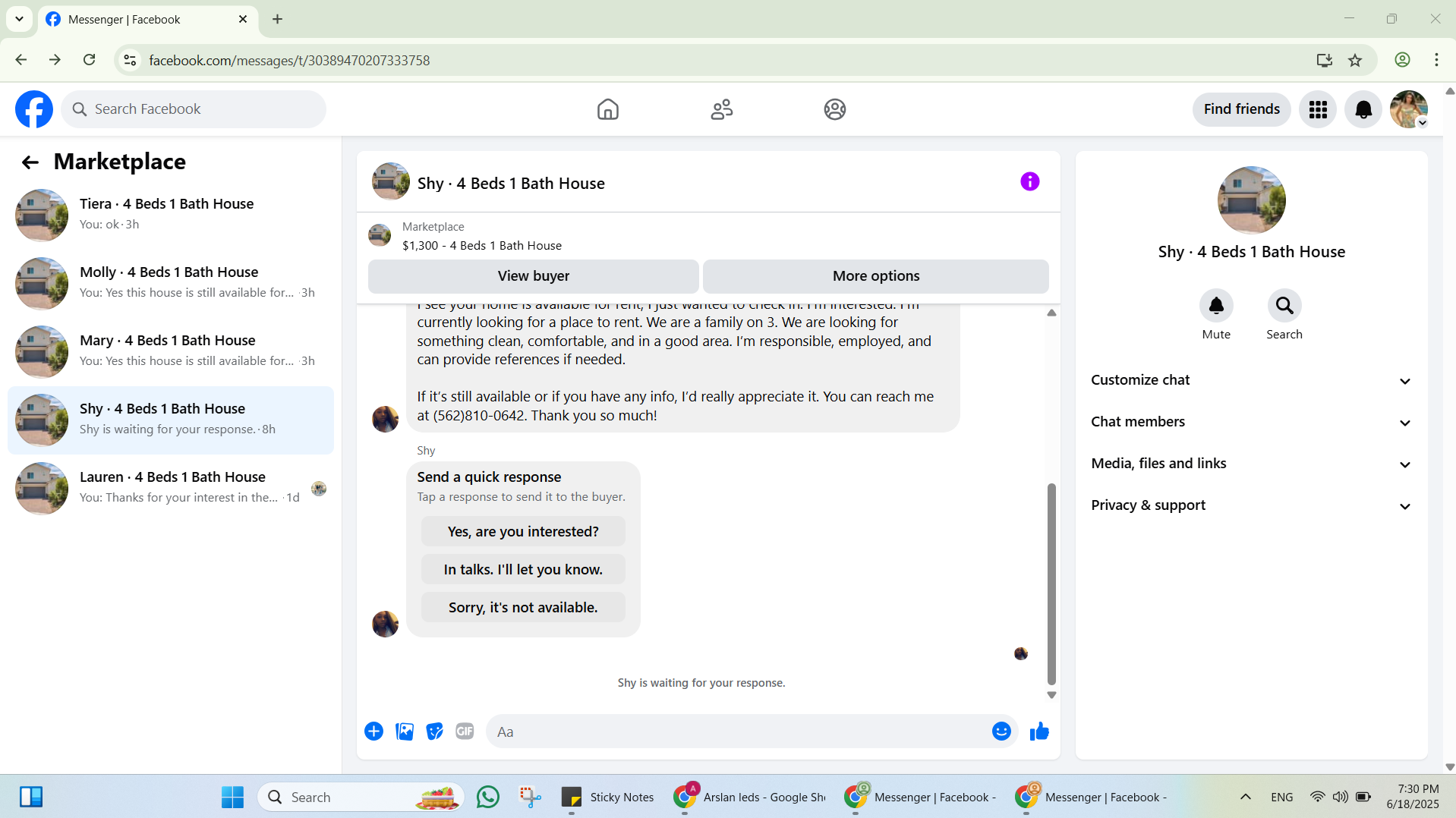Click the browser address bar URL
The height and width of the screenshot is (818, 1456).
[x=289, y=60]
